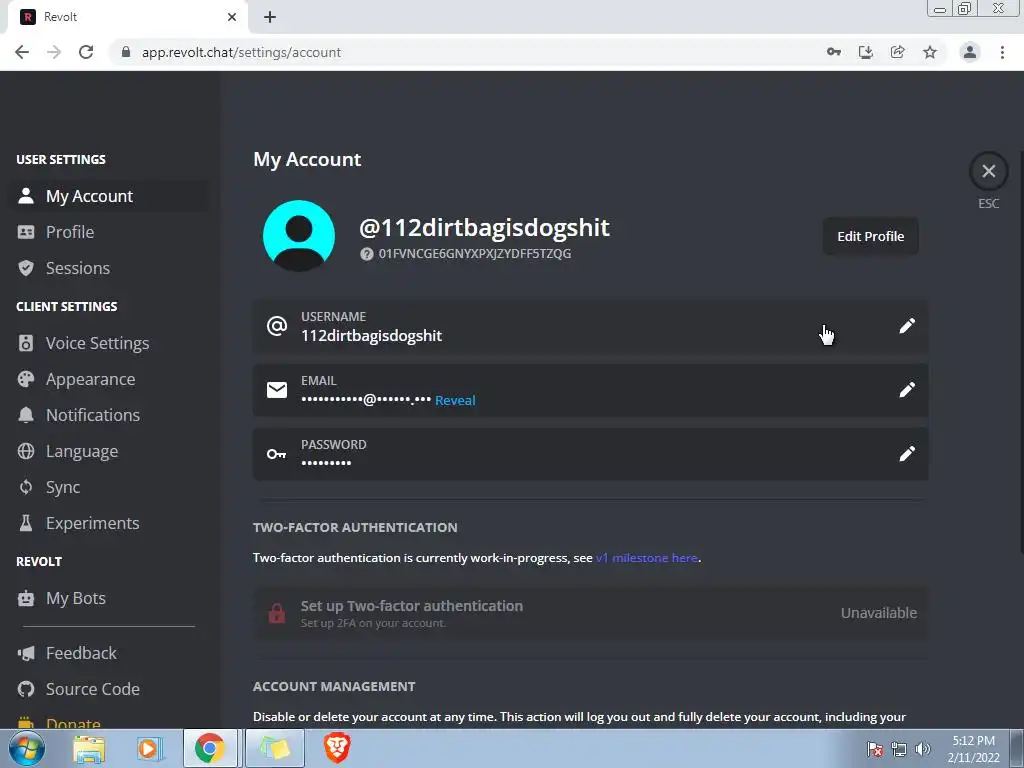The height and width of the screenshot is (768, 1024).
Task: Click the @ icon in Username row
Action: 277,326
